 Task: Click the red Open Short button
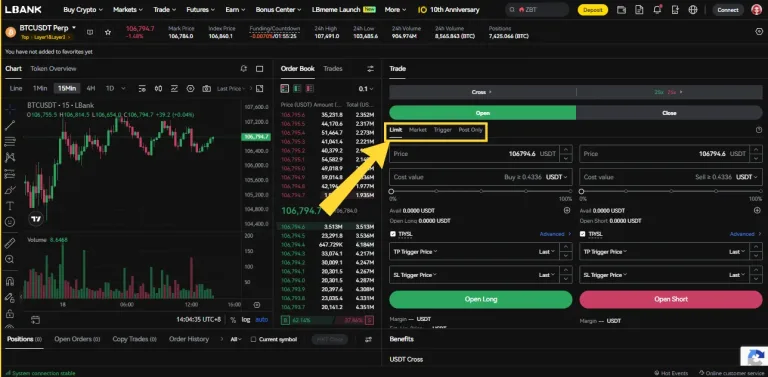click(x=671, y=299)
